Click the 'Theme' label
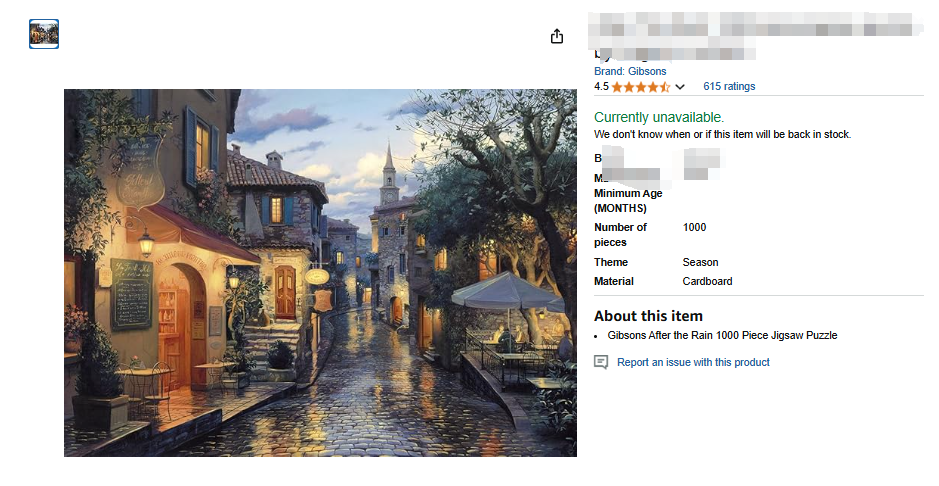Viewport: 939px width, 486px height. point(611,262)
